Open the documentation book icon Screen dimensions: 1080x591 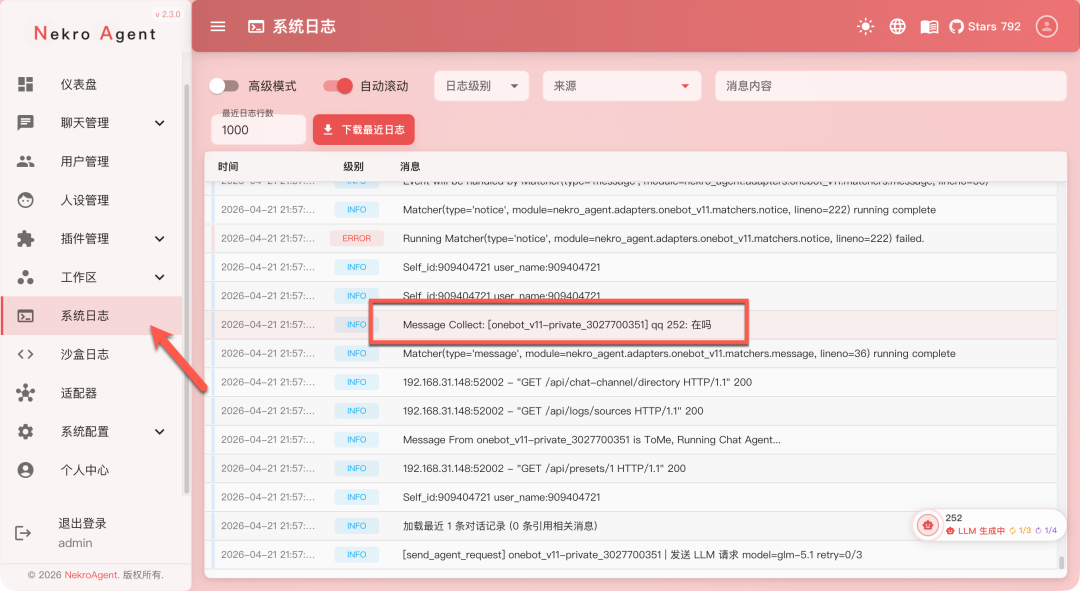tap(929, 27)
